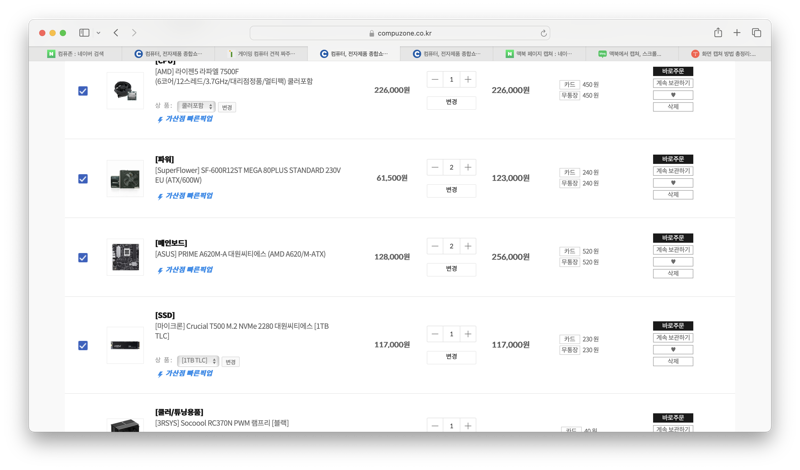Open the cooler option dropdown for the CPU
800x470 pixels.
[196, 106]
